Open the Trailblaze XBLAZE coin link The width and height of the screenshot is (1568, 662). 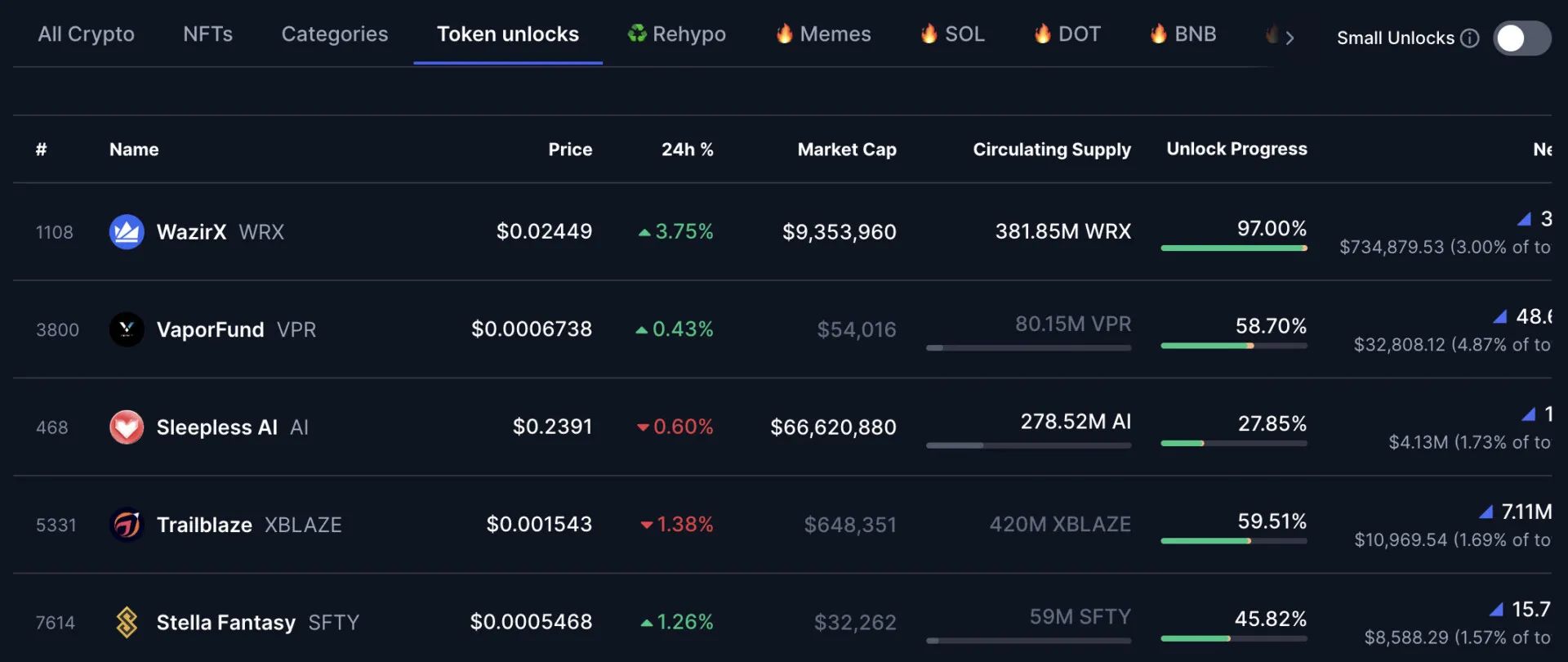click(248, 525)
